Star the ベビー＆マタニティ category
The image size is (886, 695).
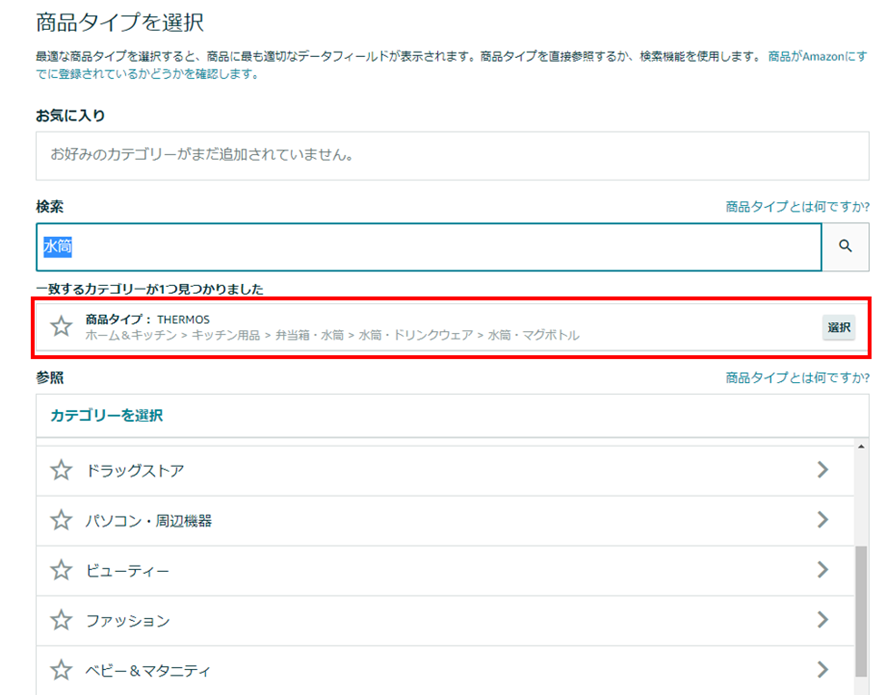61,670
